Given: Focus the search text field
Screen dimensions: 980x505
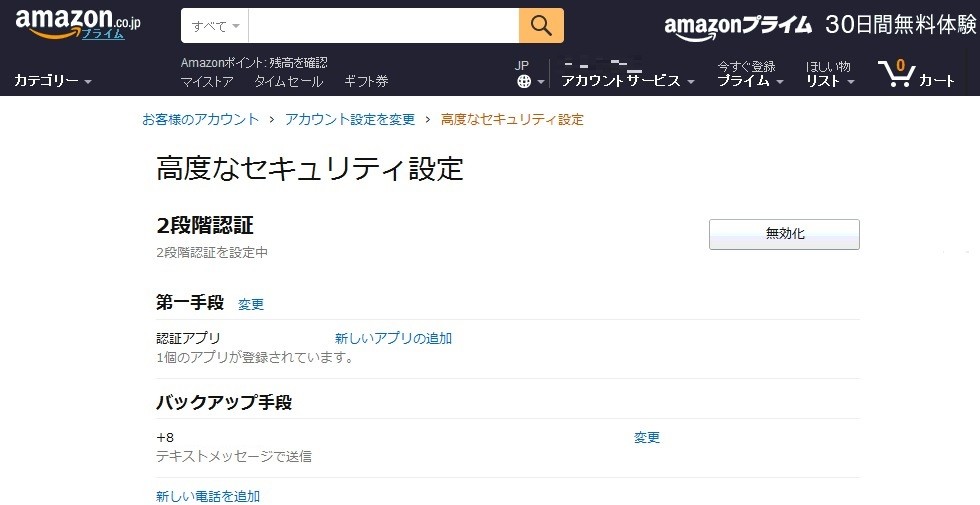Looking at the screenshot, I should pos(384,26).
